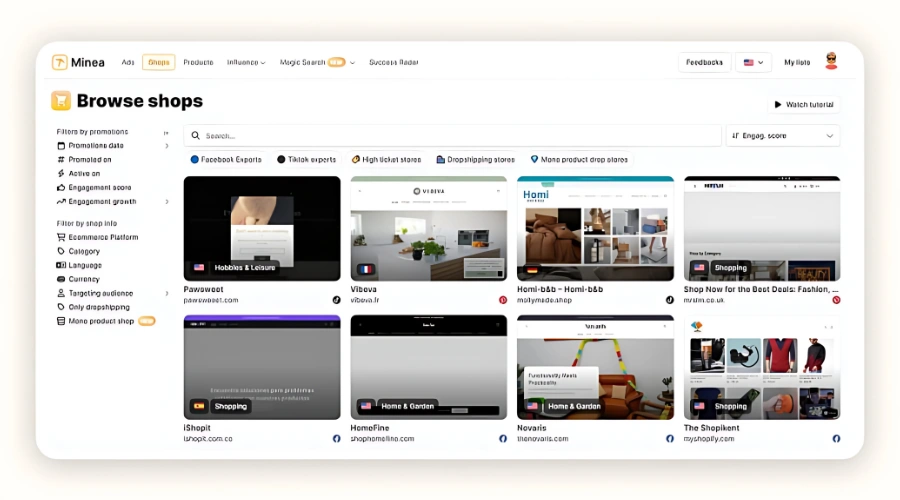Open the Magic Search dropdown
900x500 pixels.
click(x=317, y=62)
